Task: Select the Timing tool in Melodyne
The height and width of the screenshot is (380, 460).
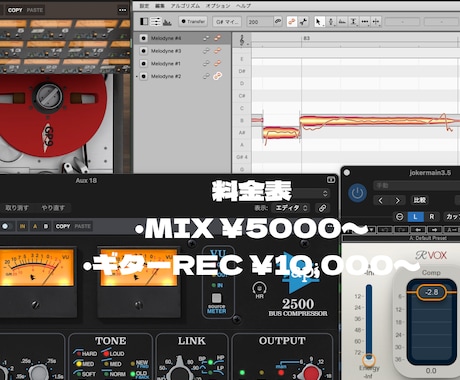Action: click(x=365, y=22)
